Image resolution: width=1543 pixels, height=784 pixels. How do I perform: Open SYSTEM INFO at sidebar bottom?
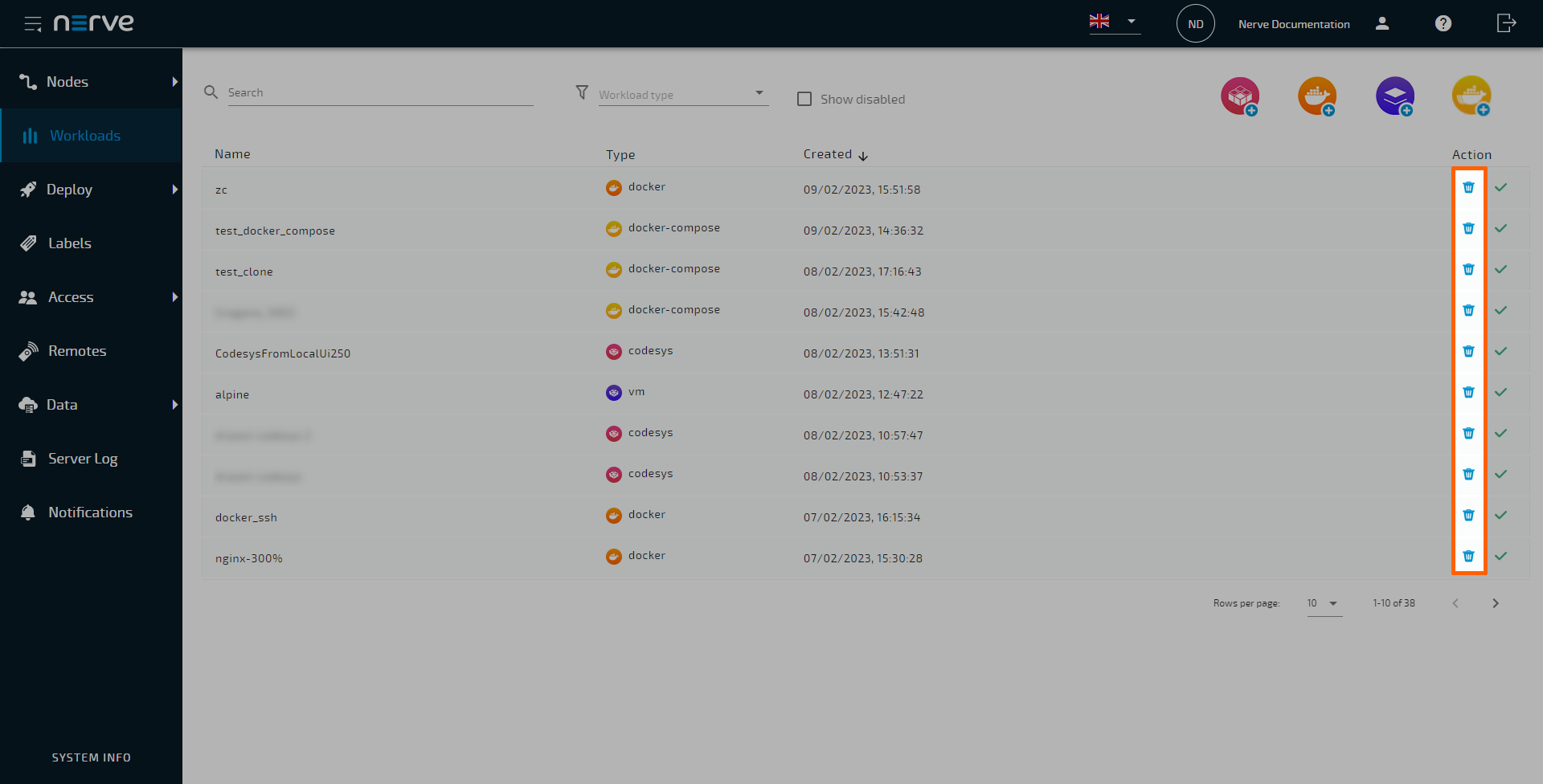point(91,757)
